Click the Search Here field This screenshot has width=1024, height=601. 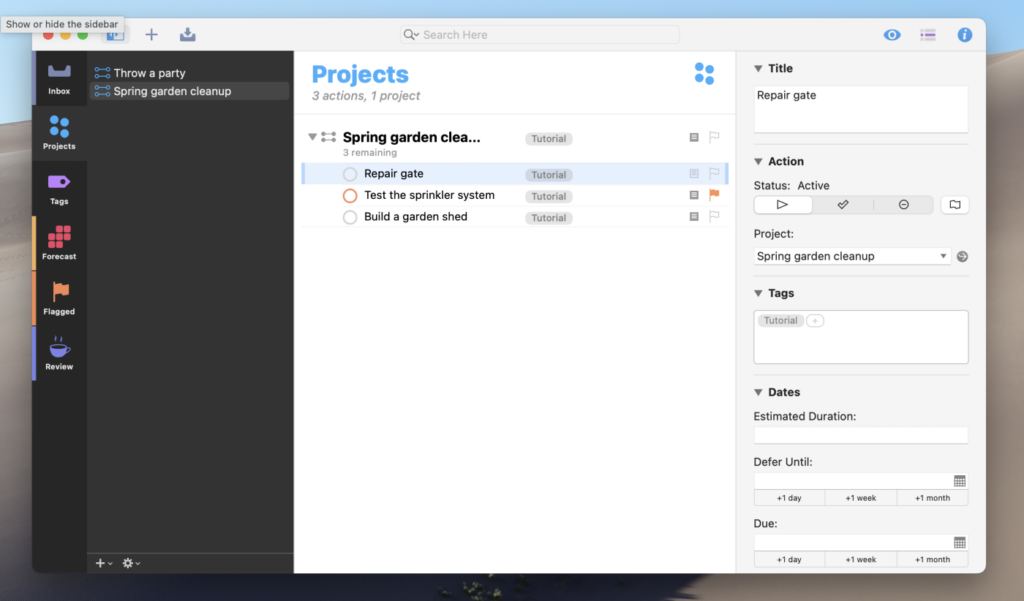(x=539, y=35)
